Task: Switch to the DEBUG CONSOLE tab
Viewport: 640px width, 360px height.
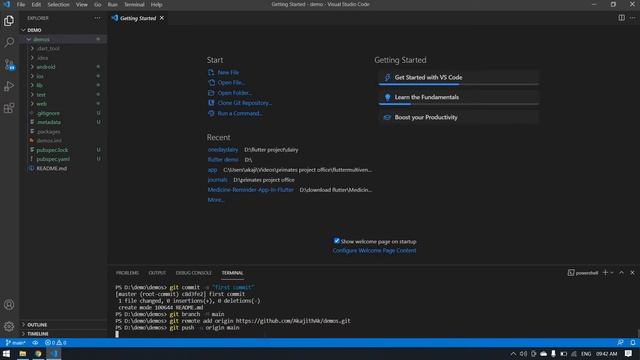Action: click(193, 273)
